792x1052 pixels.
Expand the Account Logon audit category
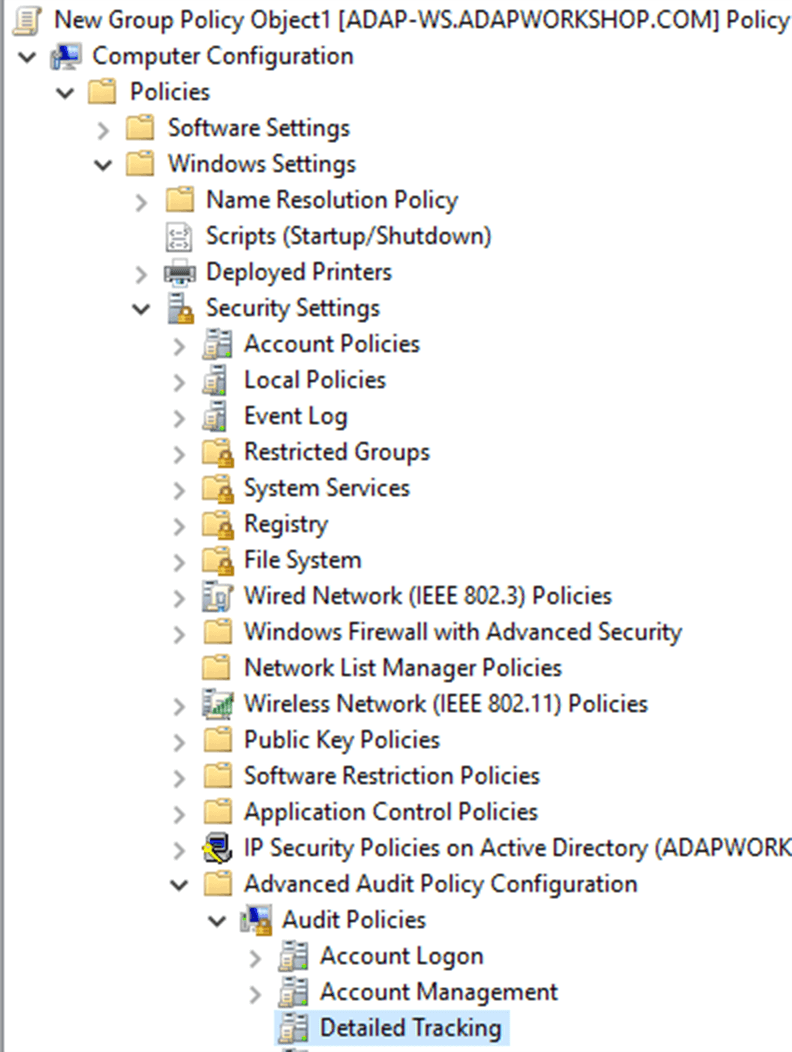pos(255,957)
